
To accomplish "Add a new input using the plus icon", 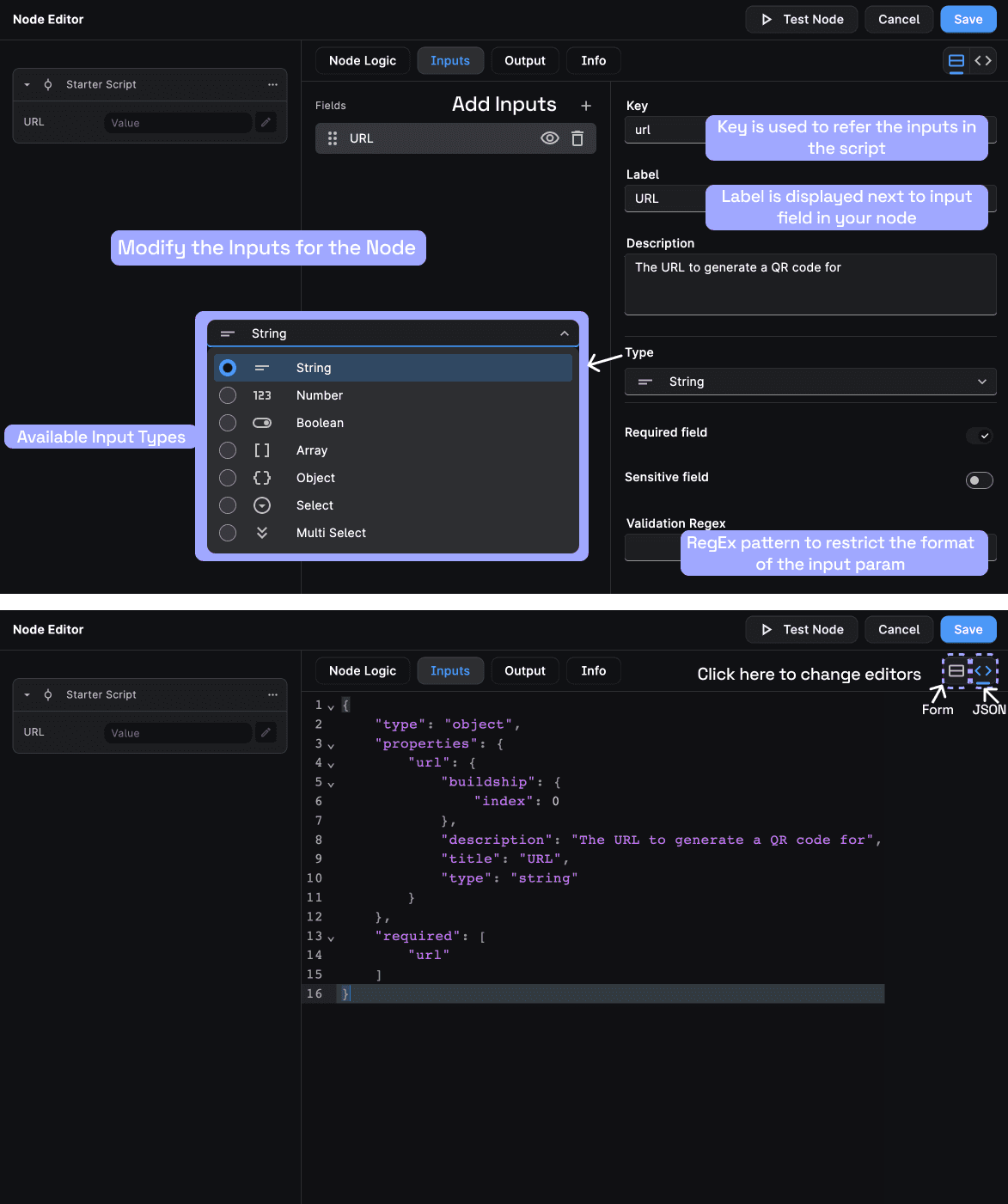I will [x=585, y=105].
